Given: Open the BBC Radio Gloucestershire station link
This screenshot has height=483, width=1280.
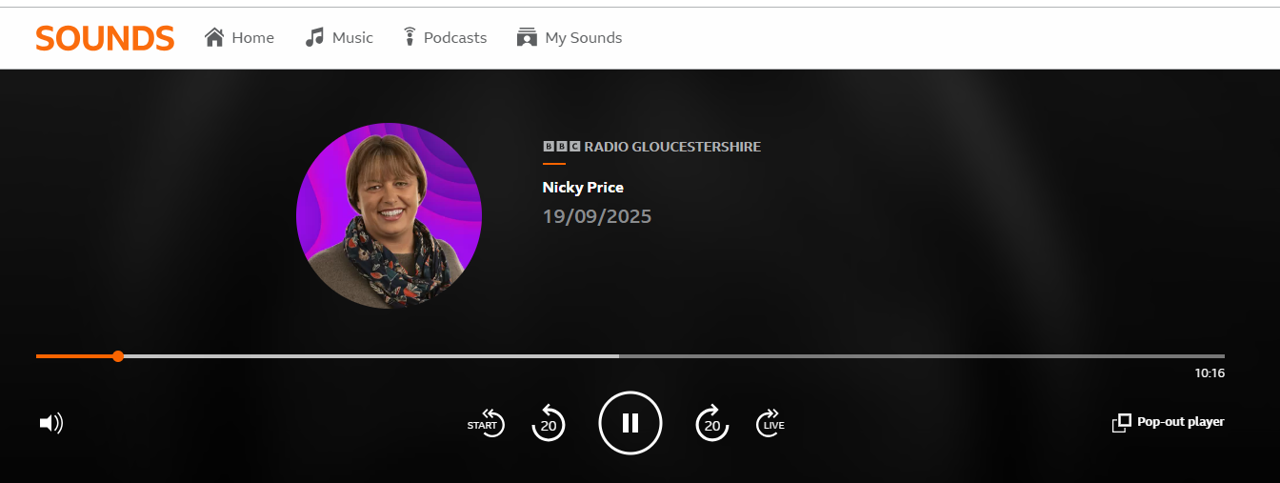Looking at the screenshot, I should point(652,147).
